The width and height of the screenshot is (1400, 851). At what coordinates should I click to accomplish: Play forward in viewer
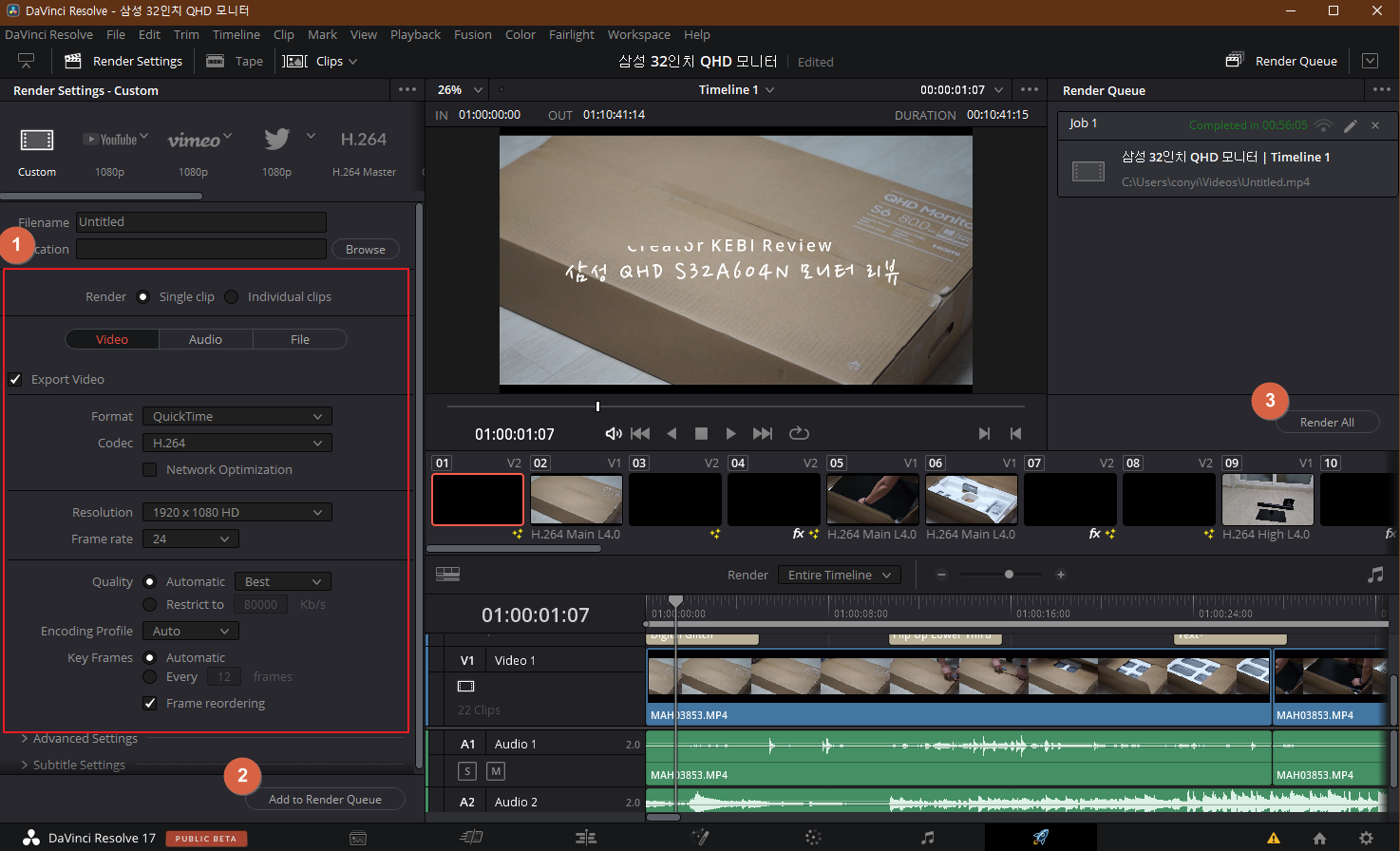pos(730,433)
